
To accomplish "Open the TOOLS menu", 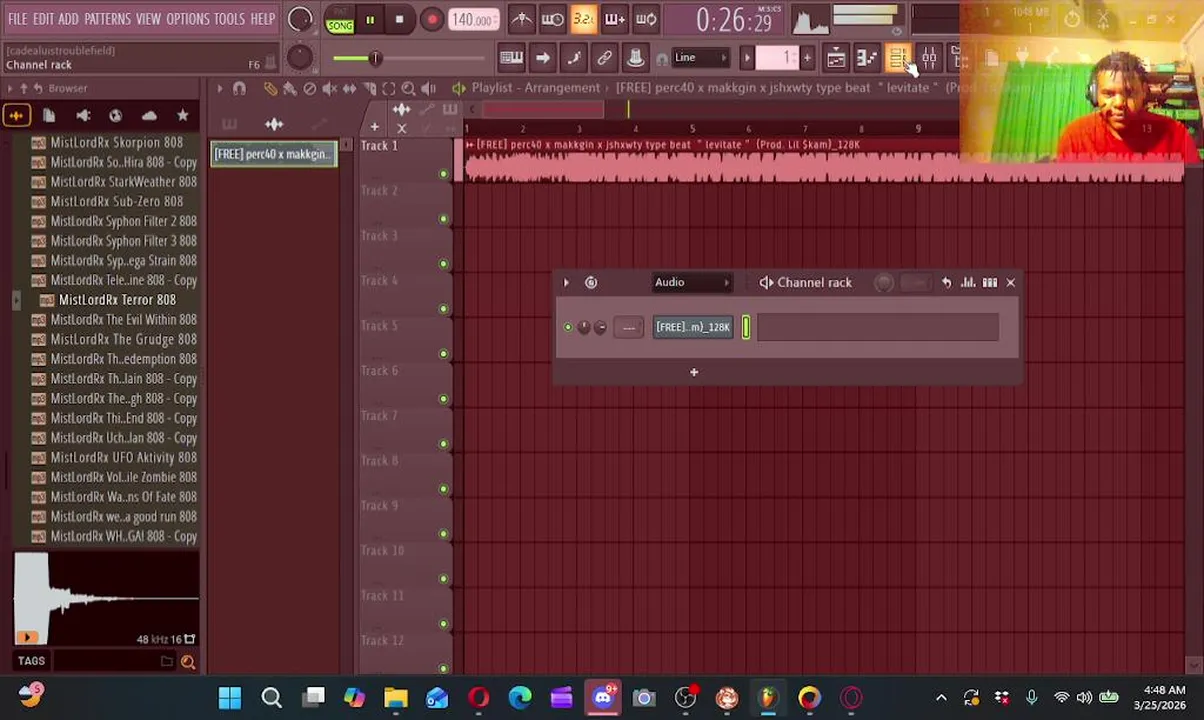I will (229, 19).
